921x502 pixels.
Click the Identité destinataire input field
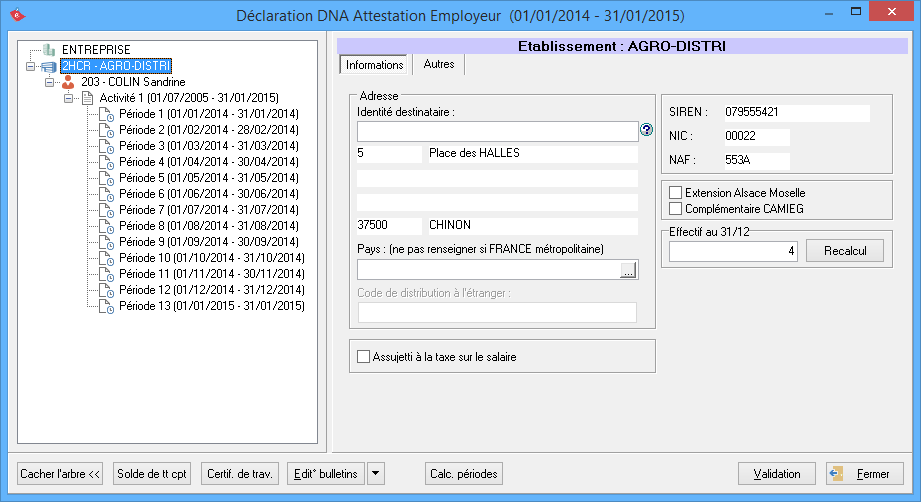click(497, 131)
